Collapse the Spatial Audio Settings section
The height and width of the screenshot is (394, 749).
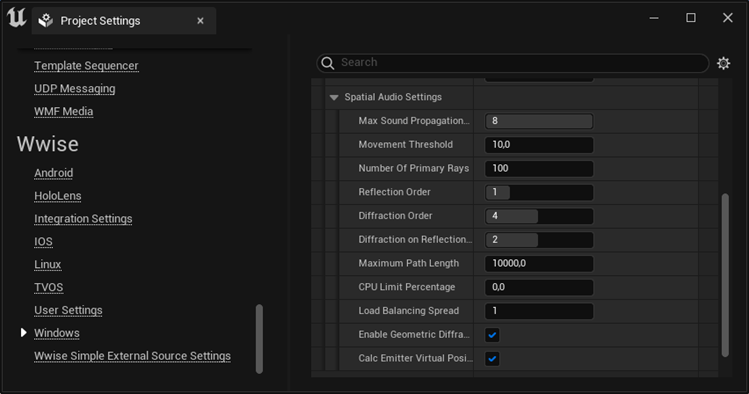pyautogui.click(x=334, y=97)
